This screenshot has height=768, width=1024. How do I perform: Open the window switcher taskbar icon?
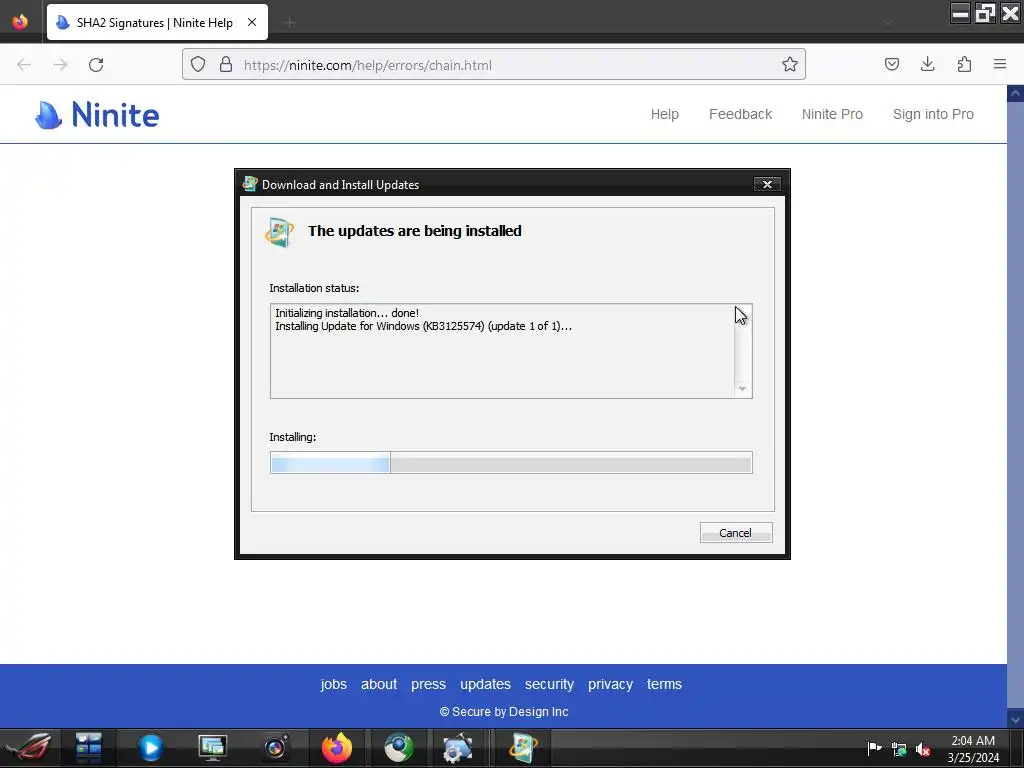tap(89, 748)
